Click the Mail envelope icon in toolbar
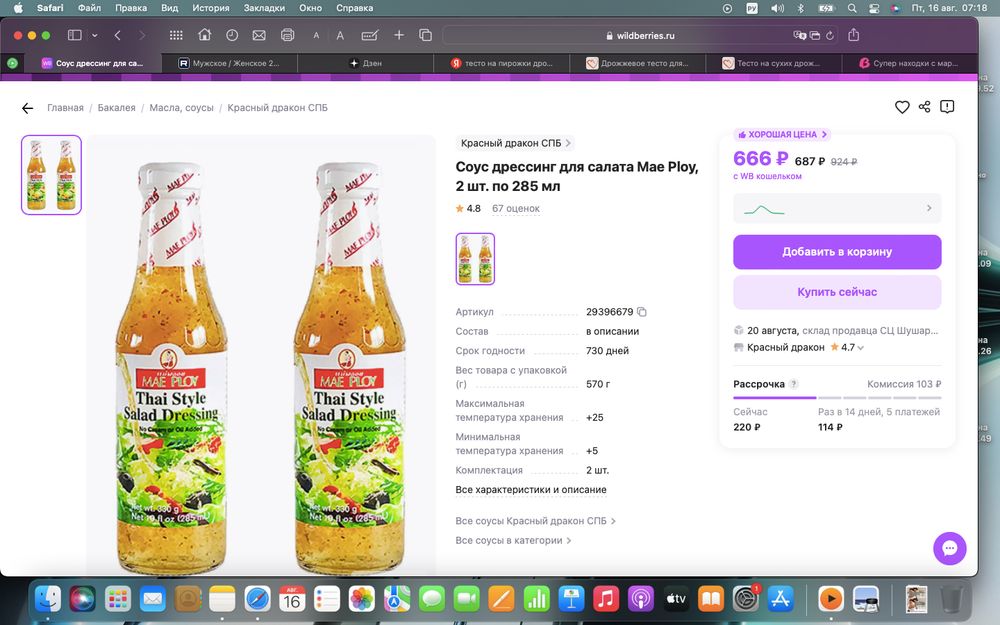The image size is (1000, 625). (x=259, y=36)
